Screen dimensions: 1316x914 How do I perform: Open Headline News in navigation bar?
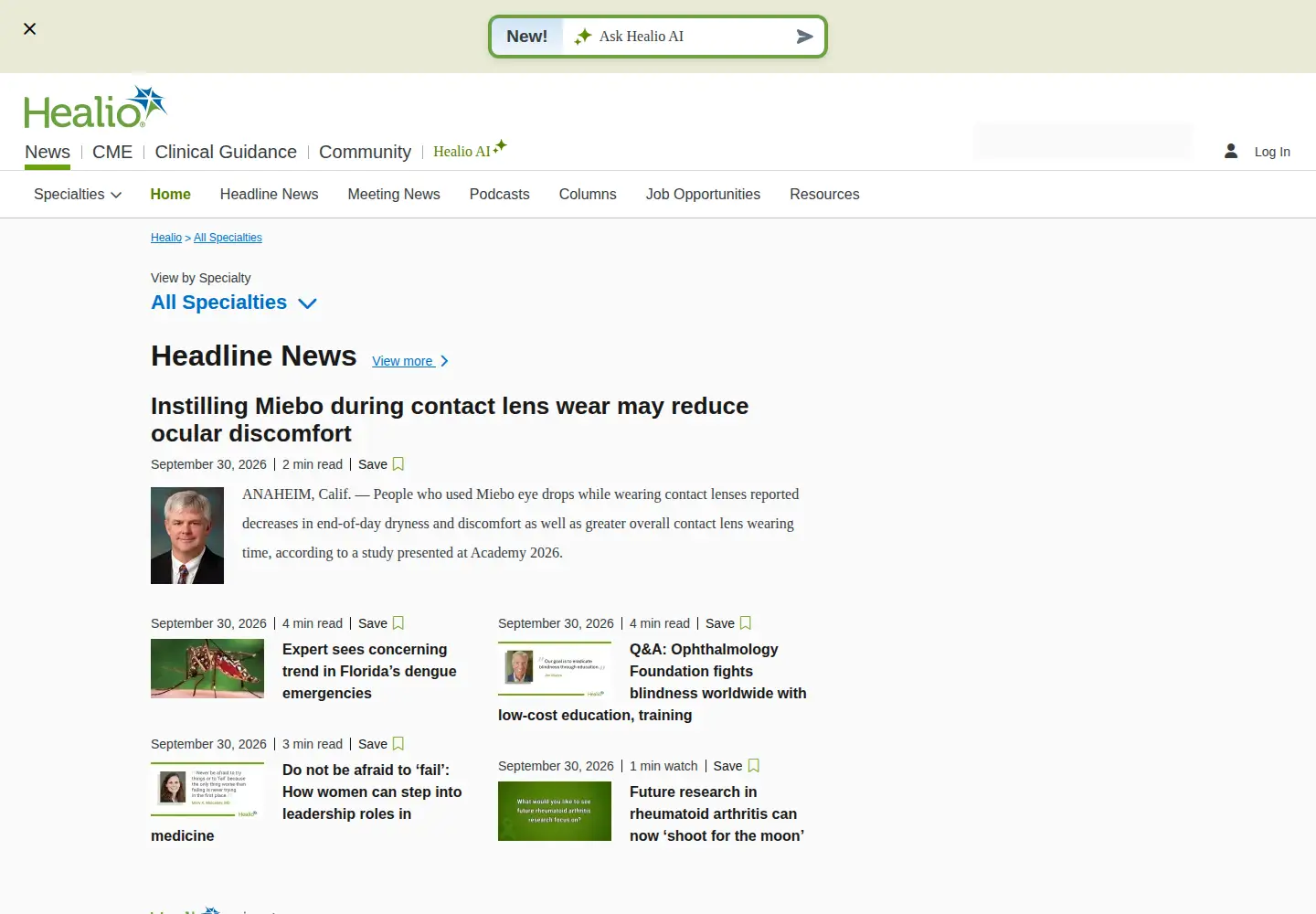269,195
